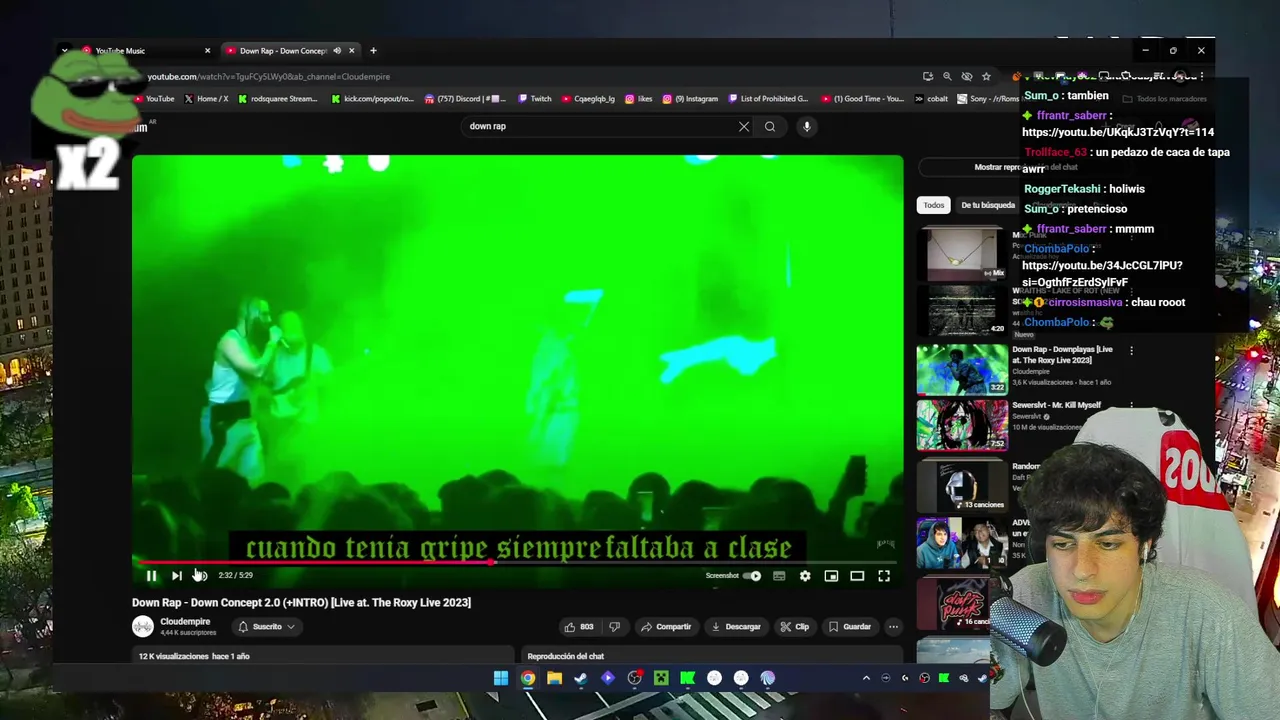Open File Explorer from taskbar
1280x720 pixels.
[554, 678]
